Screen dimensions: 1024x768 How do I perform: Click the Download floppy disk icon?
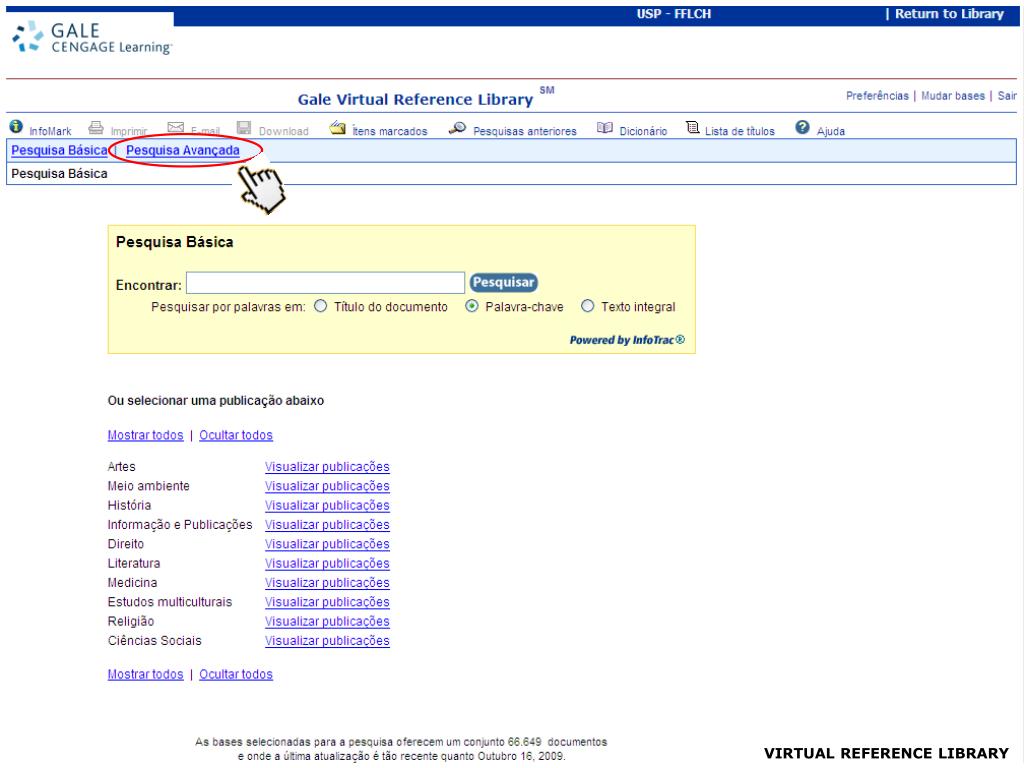[x=244, y=127]
